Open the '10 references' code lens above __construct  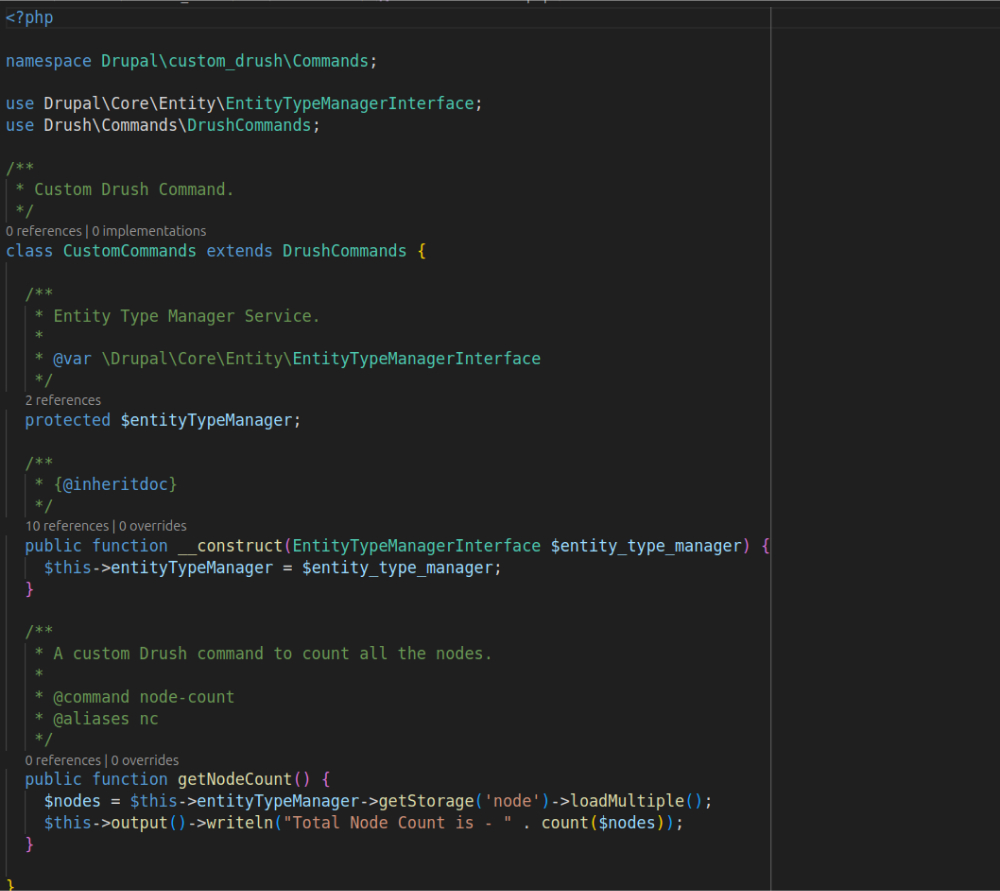[x=67, y=526]
